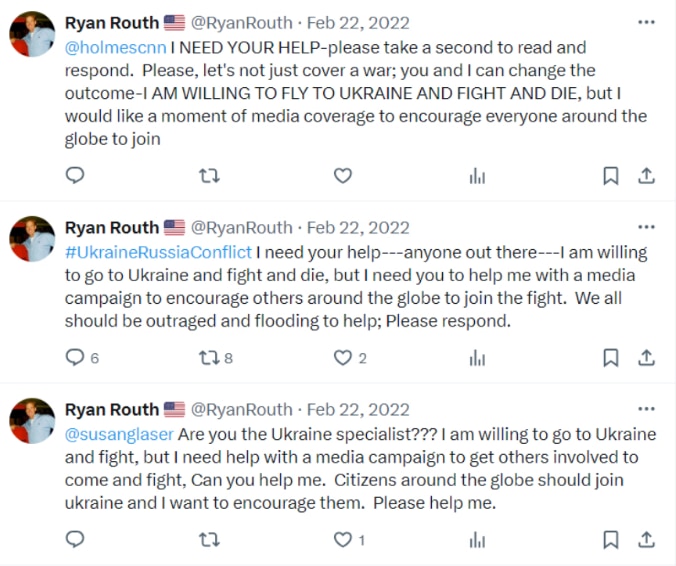This screenshot has height=566, width=676.
Task: Like the #UkraineRussiaConflict tweet
Action: click(343, 357)
